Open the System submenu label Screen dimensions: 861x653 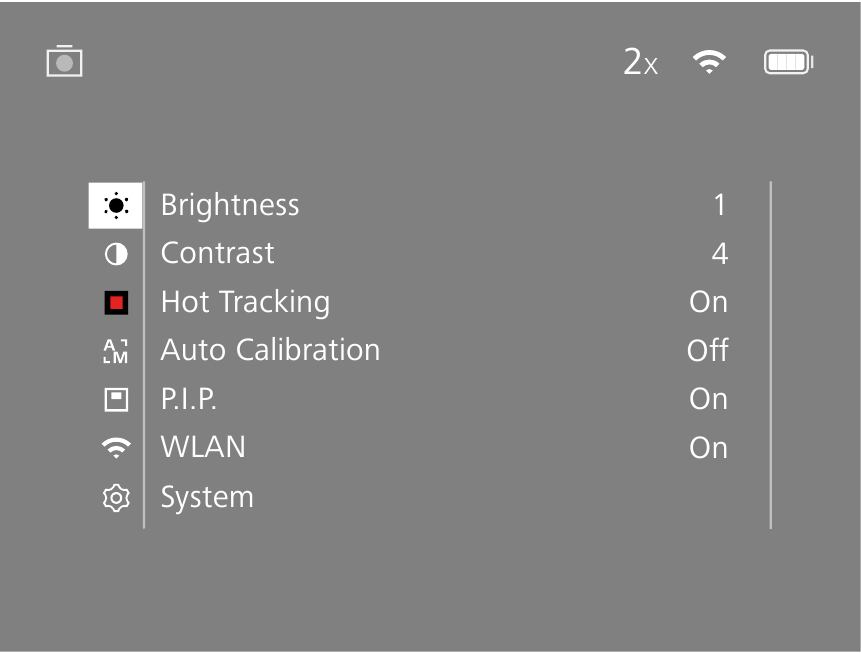click(x=207, y=497)
